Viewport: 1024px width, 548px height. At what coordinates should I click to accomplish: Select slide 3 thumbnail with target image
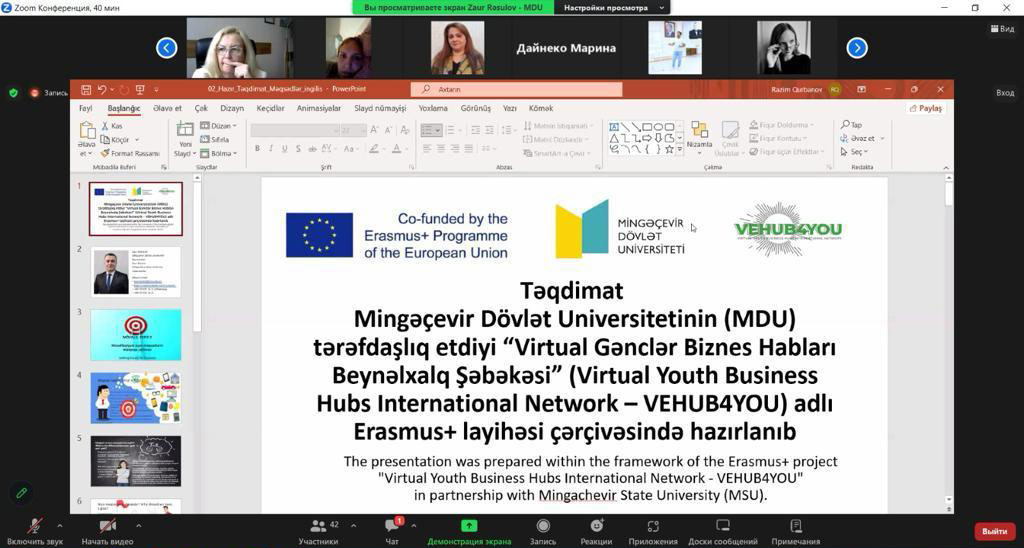[x=136, y=335]
